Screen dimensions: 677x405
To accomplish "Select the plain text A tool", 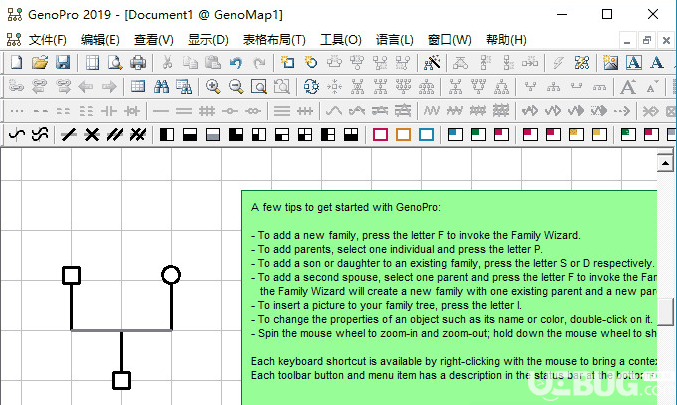I will [x=657, y=63].
